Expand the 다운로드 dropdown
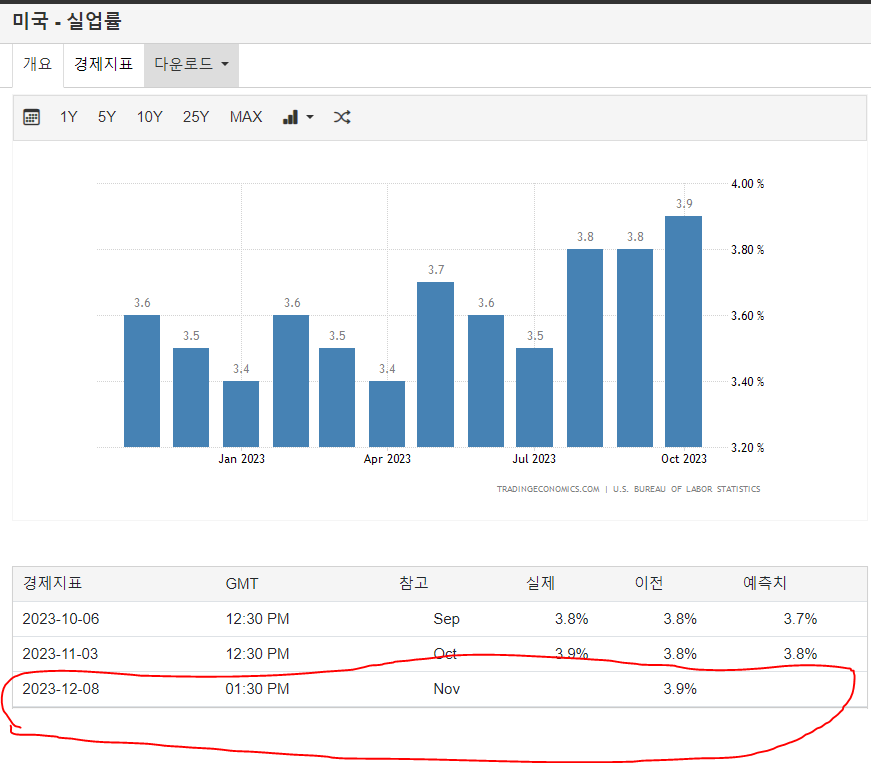Viewport: 871px width, 763px height. pos(191,64)
